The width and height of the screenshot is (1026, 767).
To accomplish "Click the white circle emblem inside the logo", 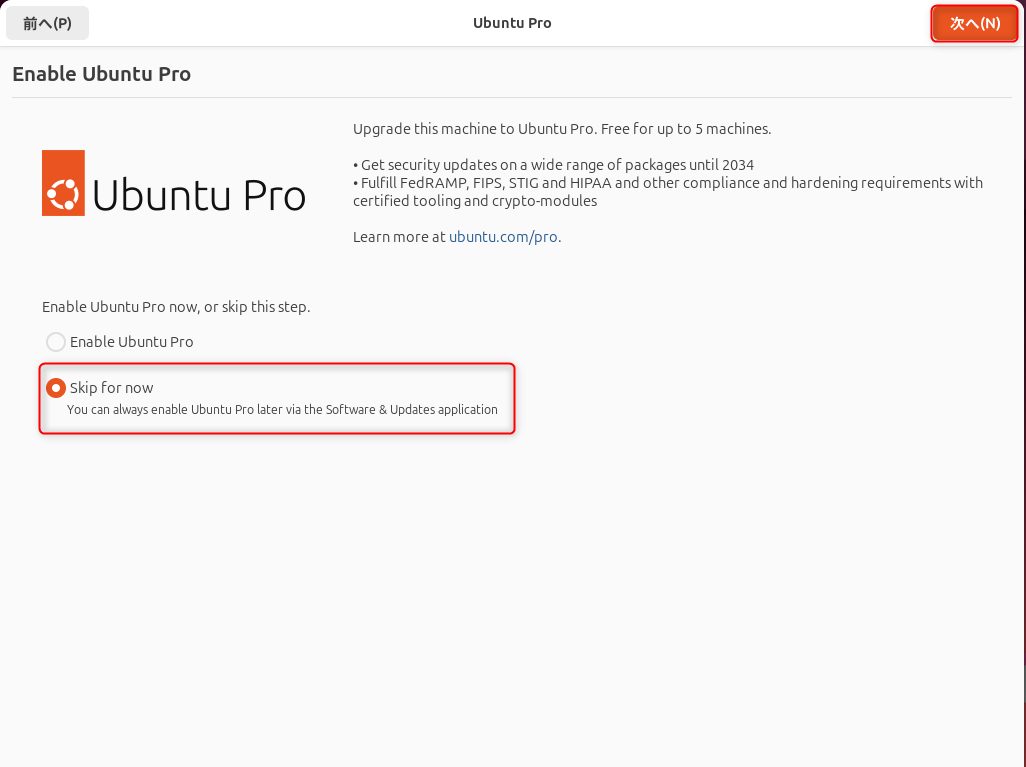I will coord(63,194).
